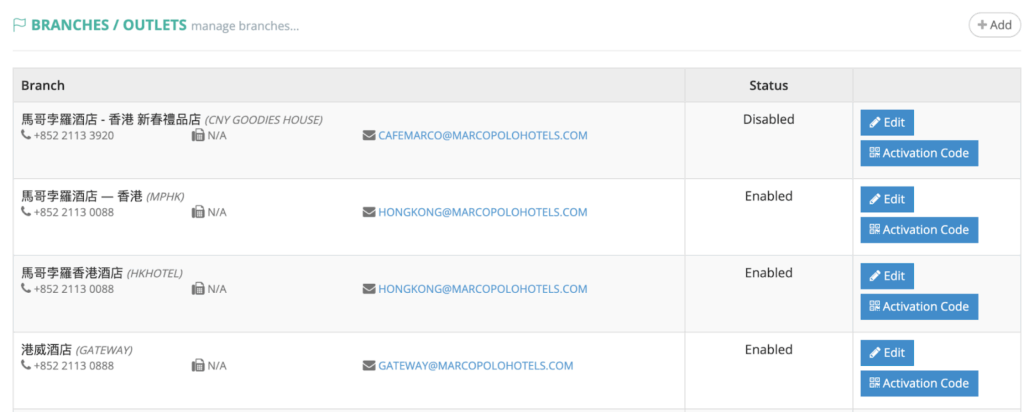Viewport: 1024px width, 412px height.
Task: Click the fax icon in MPHK row
Action: tap(198, 212)
